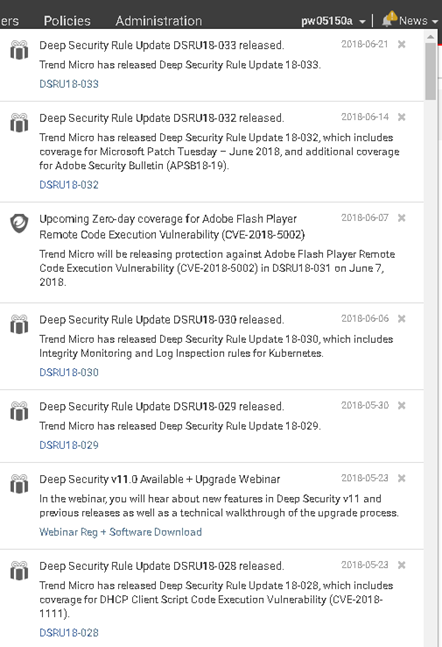Viewport: 442px width, 647px height.
Task: Click the news panel scrollbar thumb
Action: click(430, 71)
